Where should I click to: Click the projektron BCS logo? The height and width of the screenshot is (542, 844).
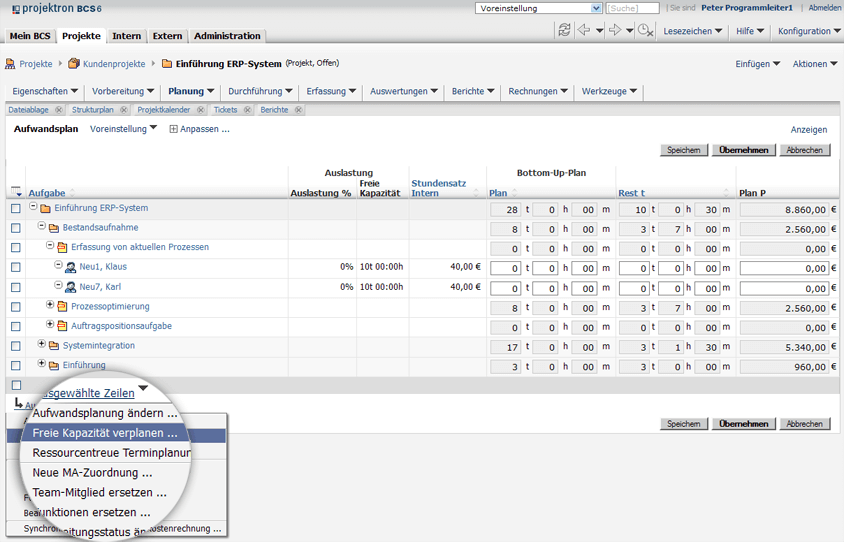coord(57,9)
